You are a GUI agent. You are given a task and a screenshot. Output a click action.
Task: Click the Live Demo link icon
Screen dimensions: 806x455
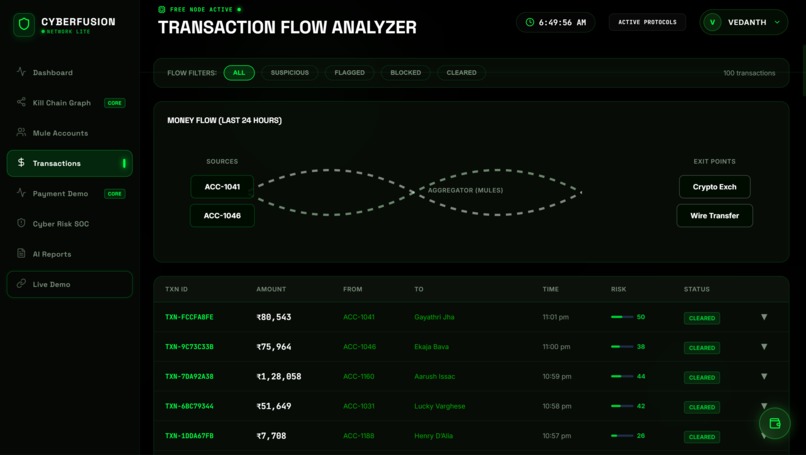click(x=21, y=283)
